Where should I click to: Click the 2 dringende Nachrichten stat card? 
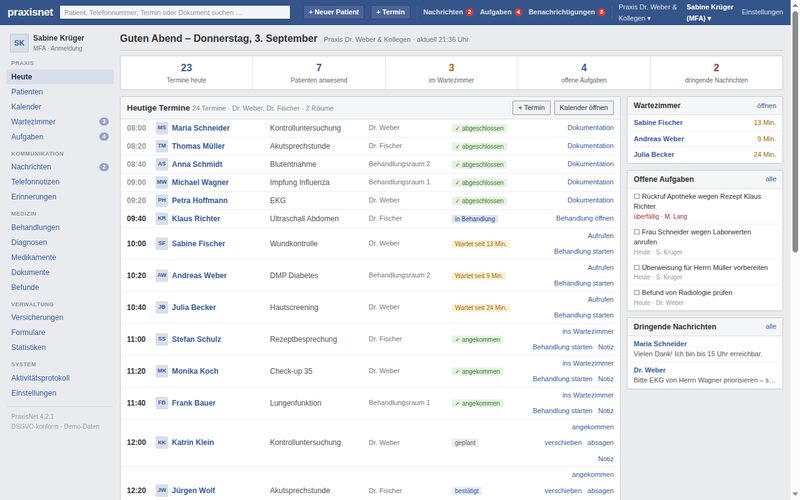[x=716, y=72]
